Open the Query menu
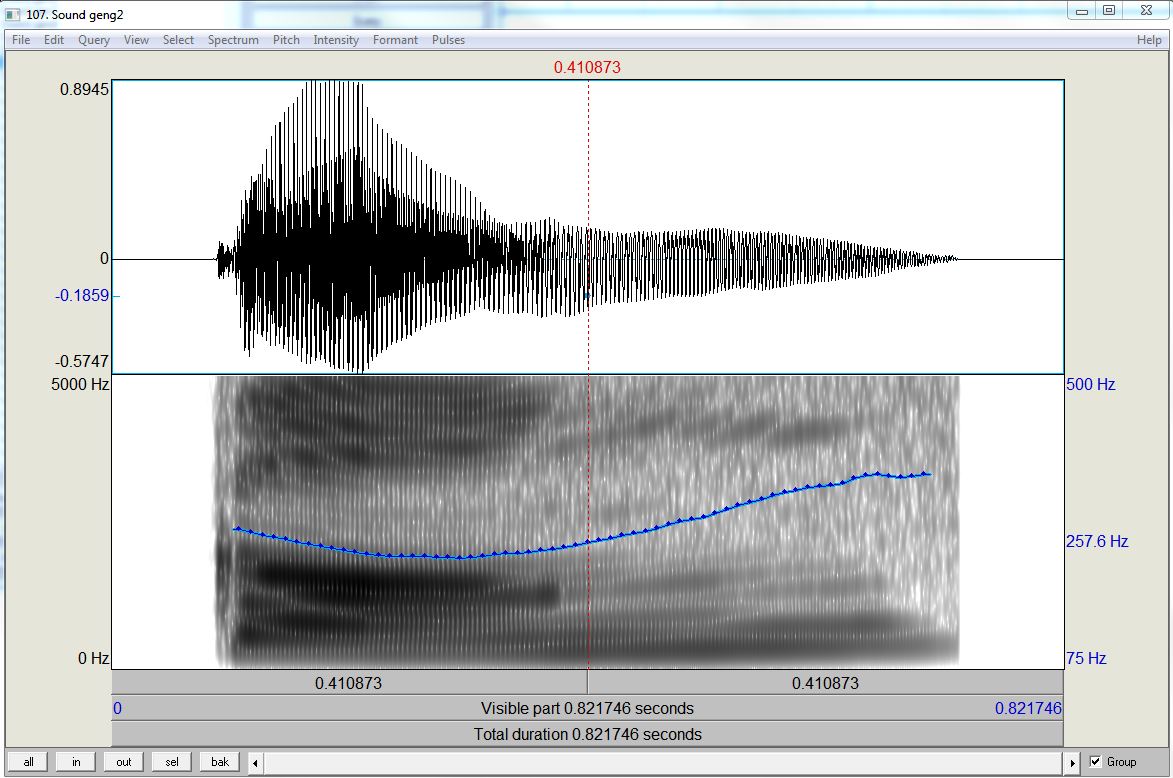 click(94, 40)
